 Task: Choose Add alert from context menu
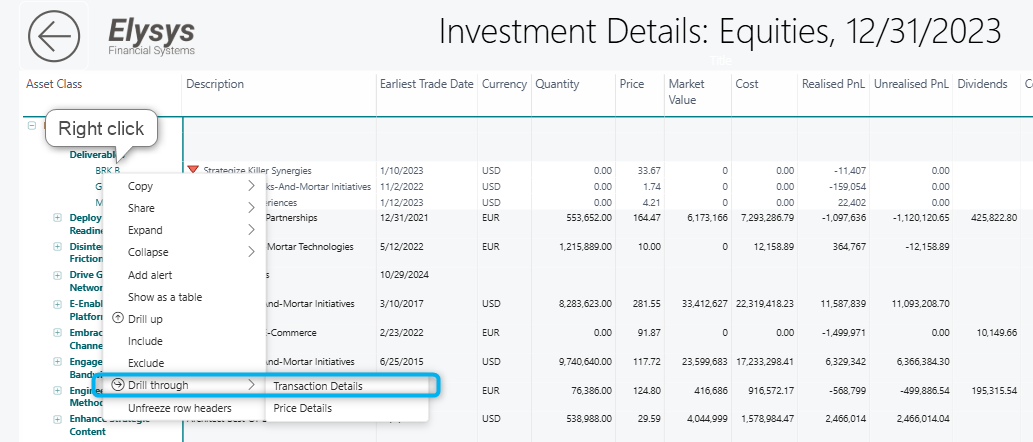click(151, 275)
